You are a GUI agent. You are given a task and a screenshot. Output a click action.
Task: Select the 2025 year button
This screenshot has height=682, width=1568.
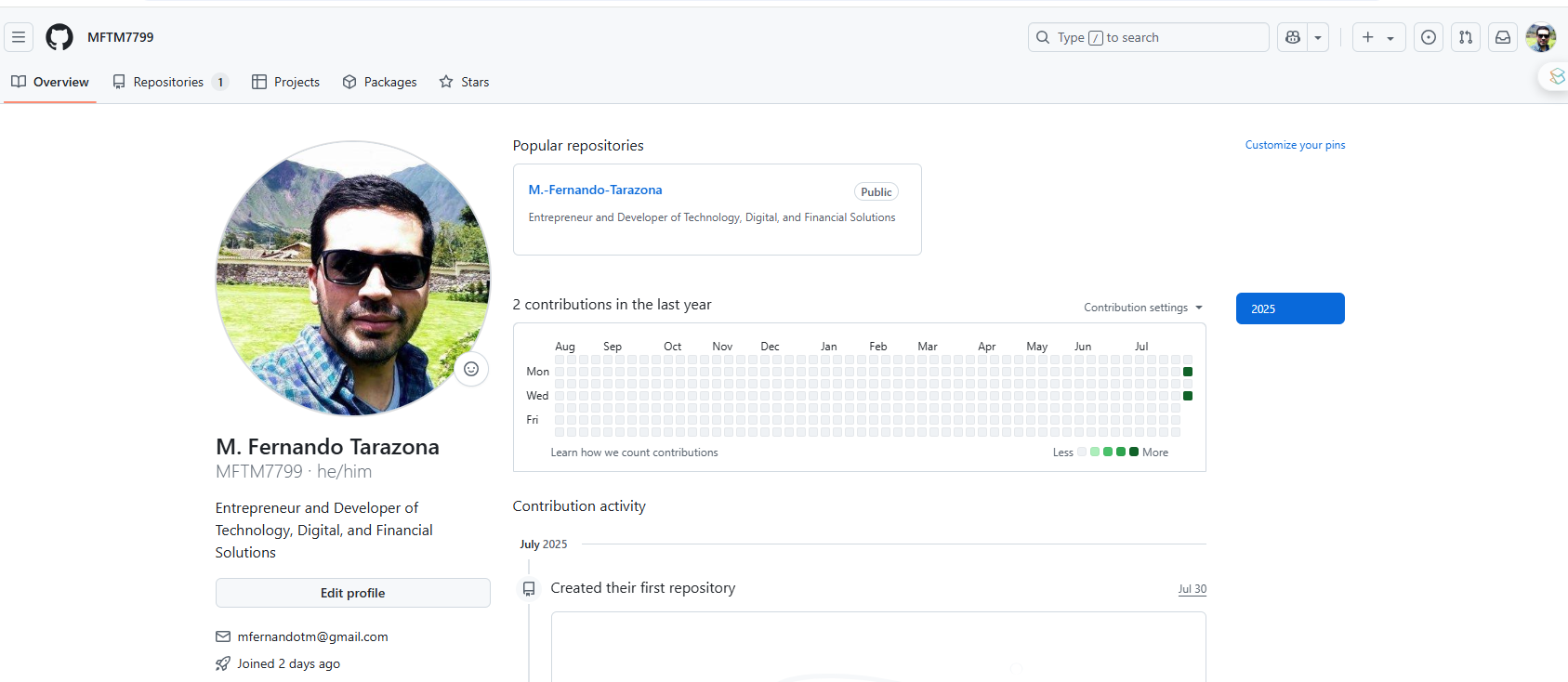(1290, 308)
